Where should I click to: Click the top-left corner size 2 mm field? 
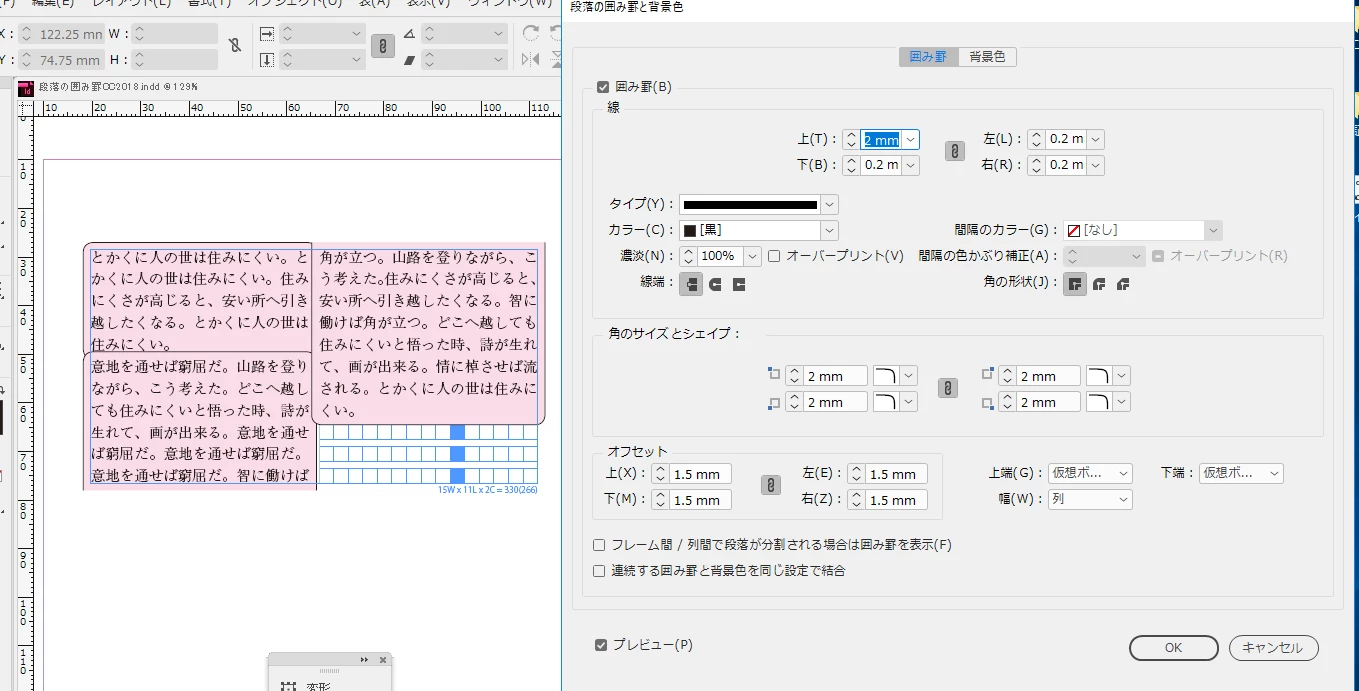pyautogui.click(x=835, y=377)
